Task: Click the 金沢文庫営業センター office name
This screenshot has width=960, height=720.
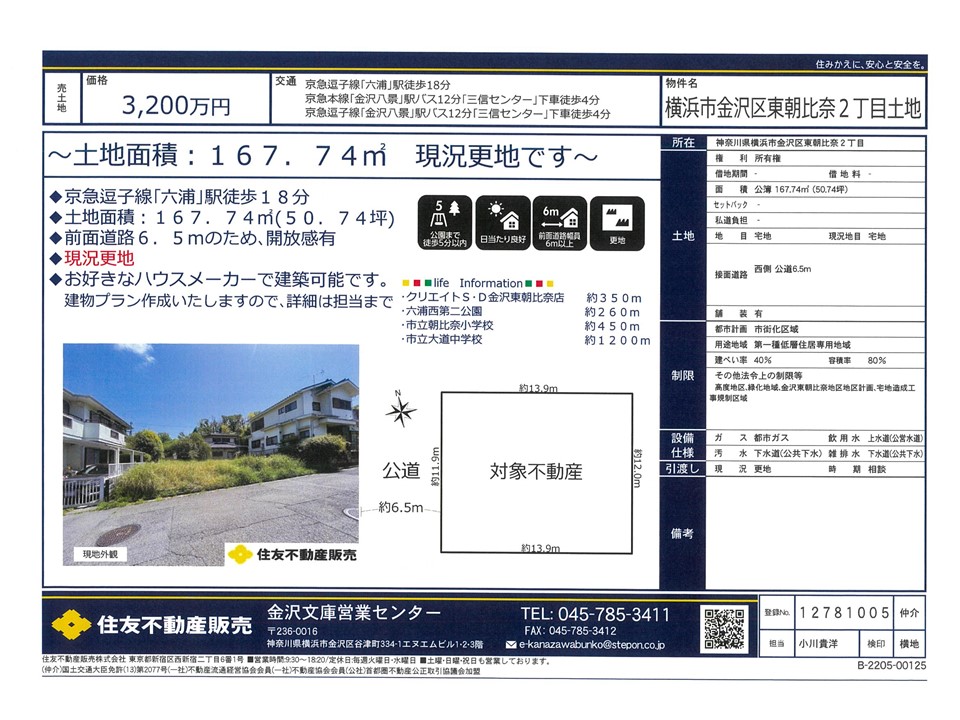Action: point(353,614)
